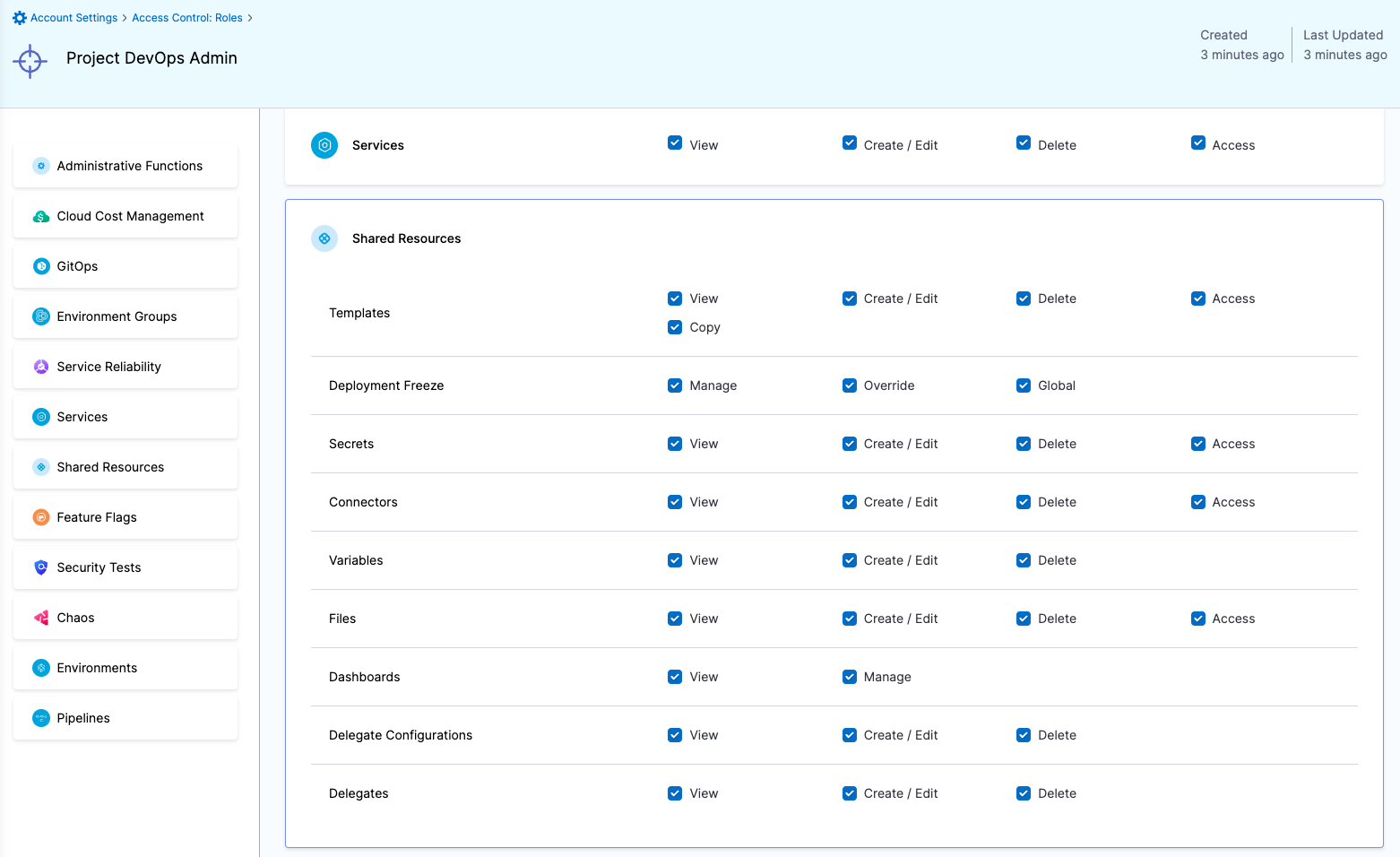Disable Manage permission for Dashboards
The width and height of the screenshot is (1400, 857).
pyautogui.click(x=850, y=677)
